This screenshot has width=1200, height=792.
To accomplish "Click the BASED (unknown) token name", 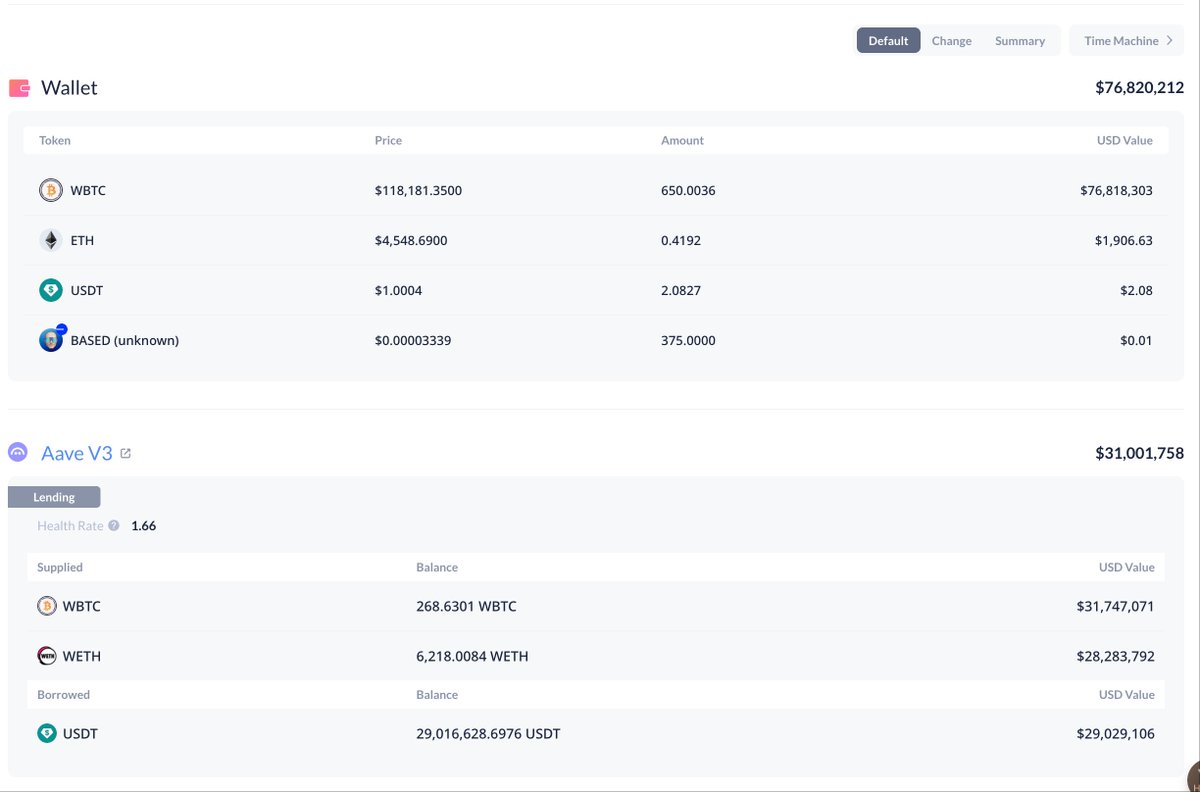I will coord(125,340).
